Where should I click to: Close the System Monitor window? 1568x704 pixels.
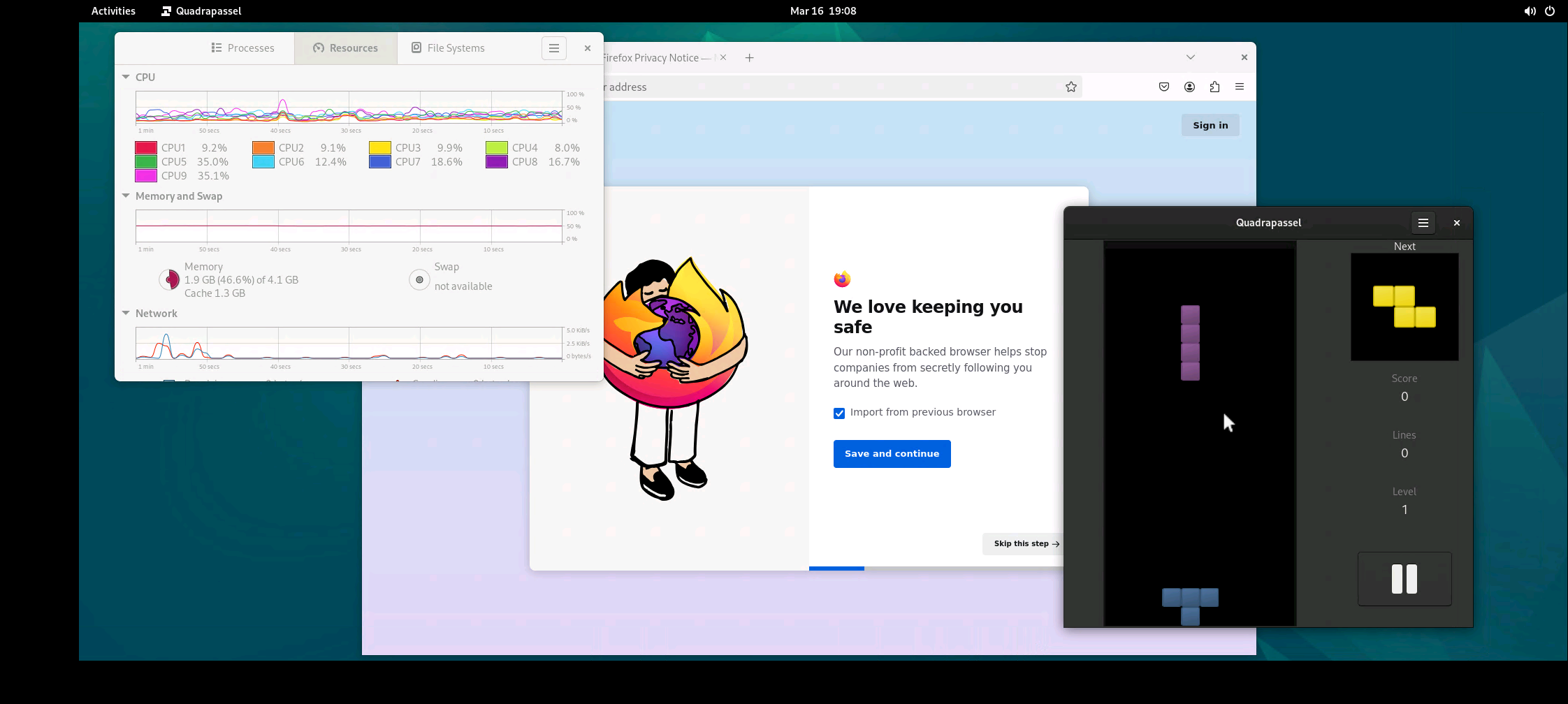588,48
